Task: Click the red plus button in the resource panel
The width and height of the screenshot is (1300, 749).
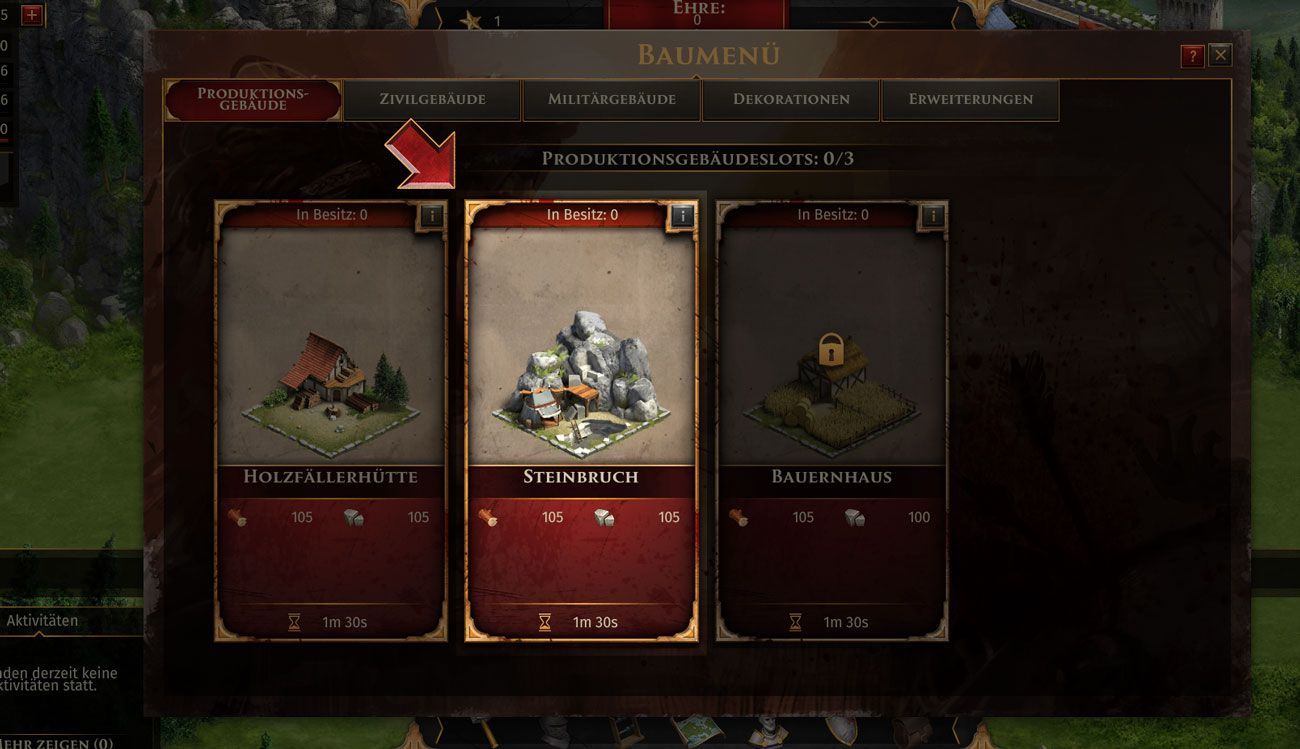Action: tap(32, 14)
